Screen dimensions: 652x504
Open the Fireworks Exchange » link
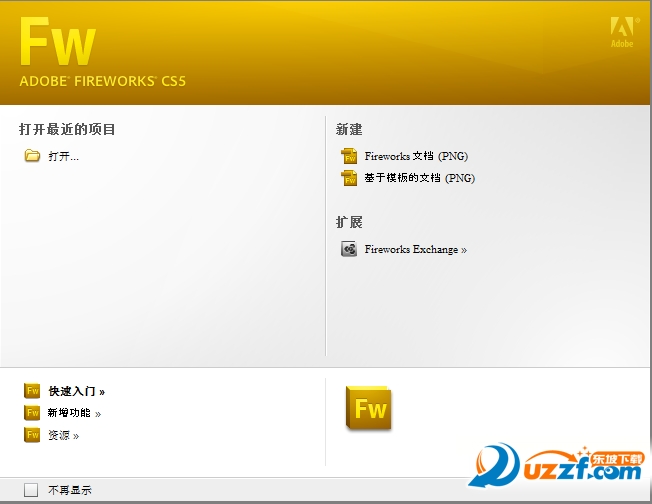pyautogui.click(x=416, y=249)
